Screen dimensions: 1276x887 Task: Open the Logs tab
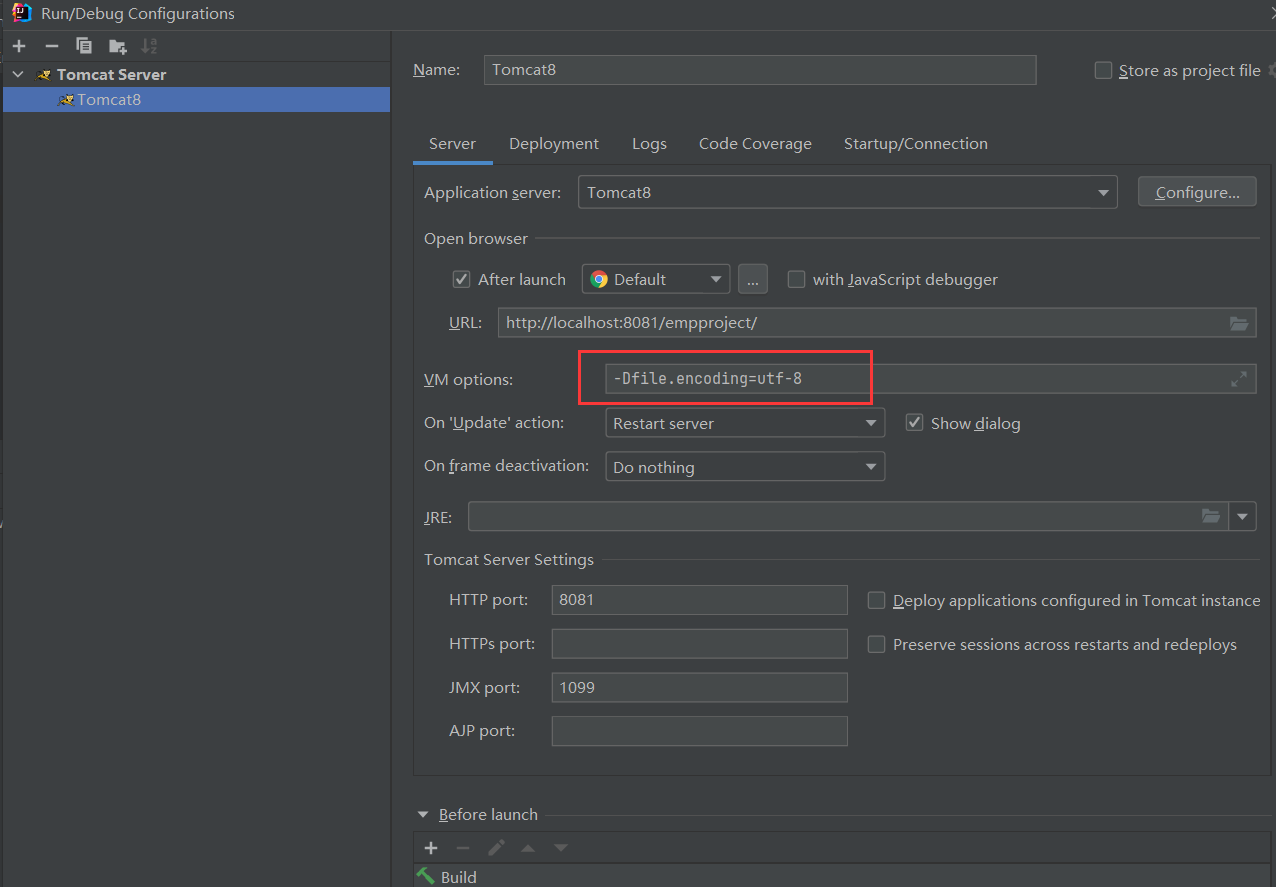click(x=649, y=144)
